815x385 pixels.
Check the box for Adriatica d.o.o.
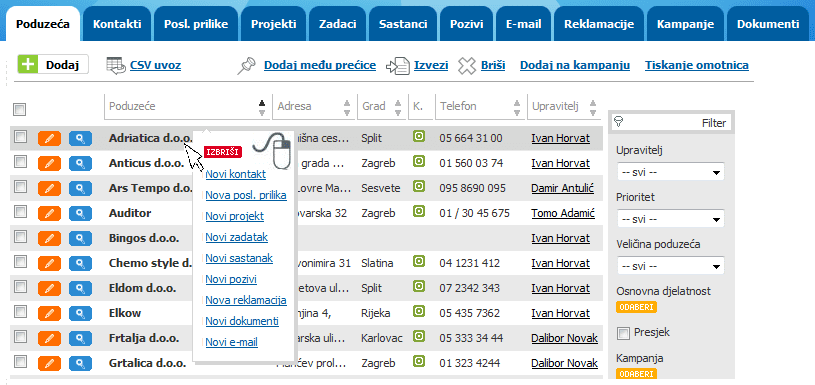[20, 137]
